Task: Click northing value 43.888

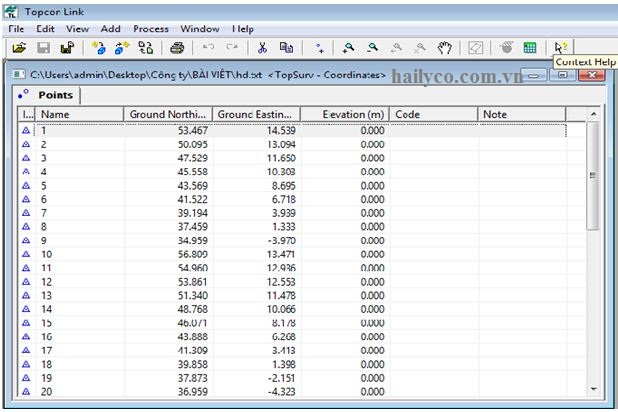Action: pyautogui.click(x=192, y=337)
